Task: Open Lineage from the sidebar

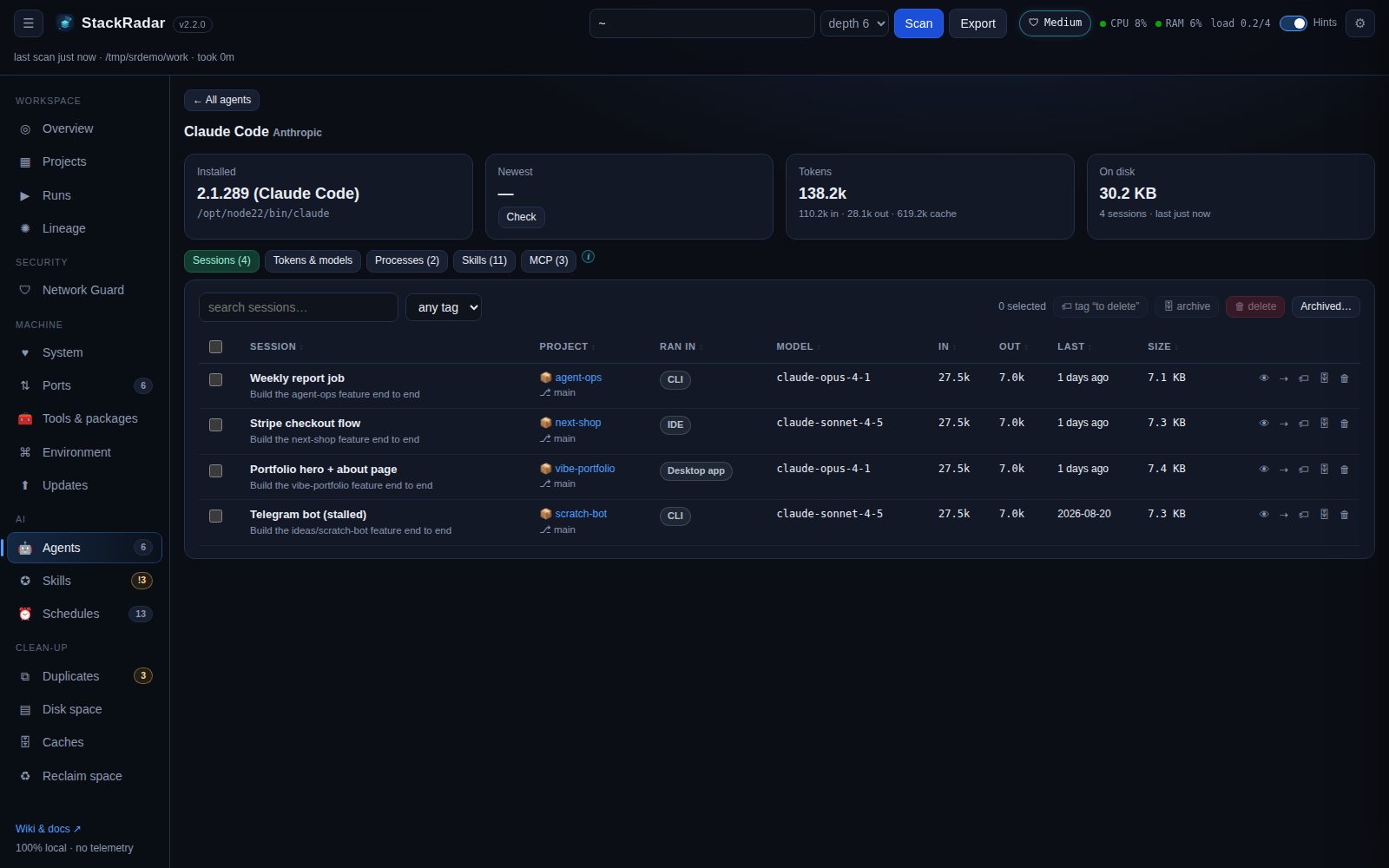Action: click(84, 228)
